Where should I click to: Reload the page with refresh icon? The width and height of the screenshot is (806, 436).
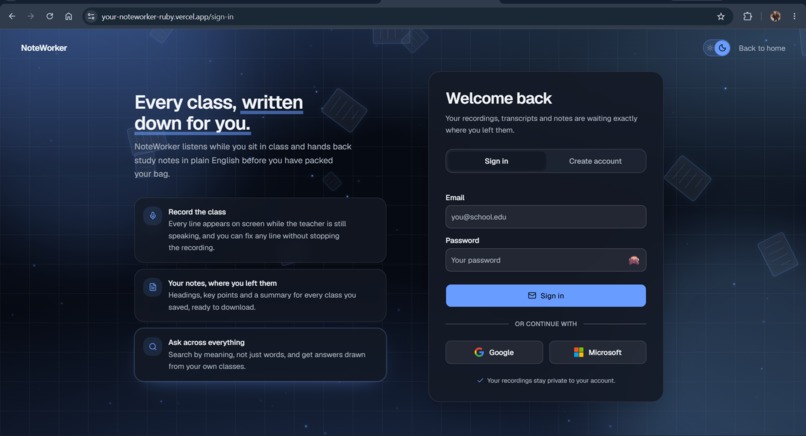click(49, 16)
